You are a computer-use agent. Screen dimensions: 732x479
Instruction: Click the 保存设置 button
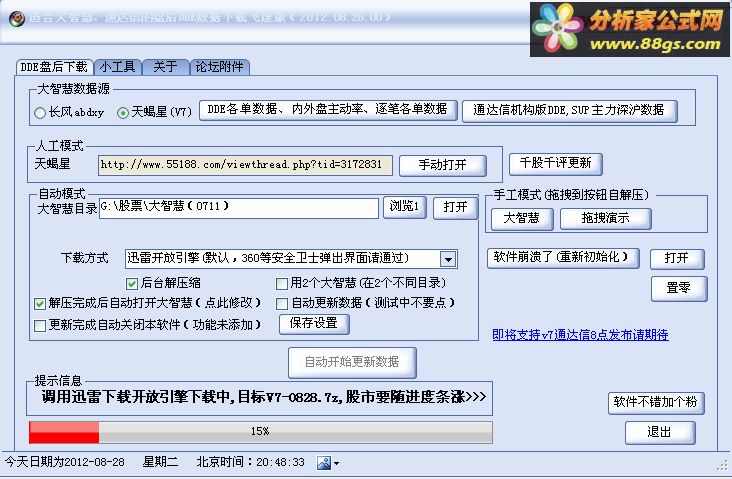coord(314,324)
